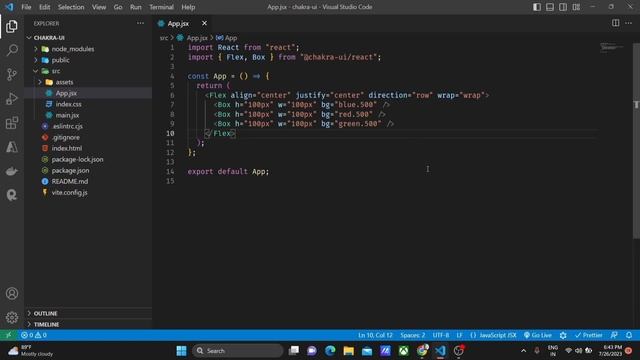Click Prettier formatter status
This screenshot has width=640, height=360.
(x=588, y=335)
